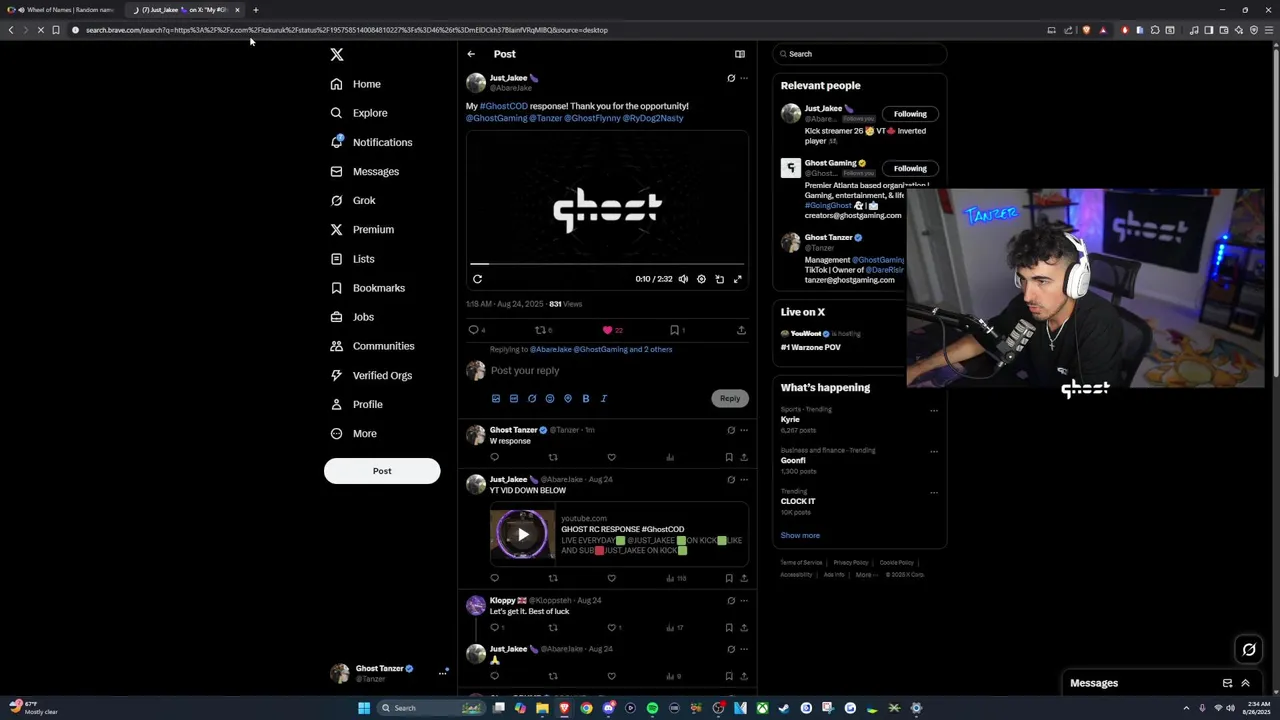Open Lists in sidebar
This screenshot has height=720, width=1280.
click(353, 259)
